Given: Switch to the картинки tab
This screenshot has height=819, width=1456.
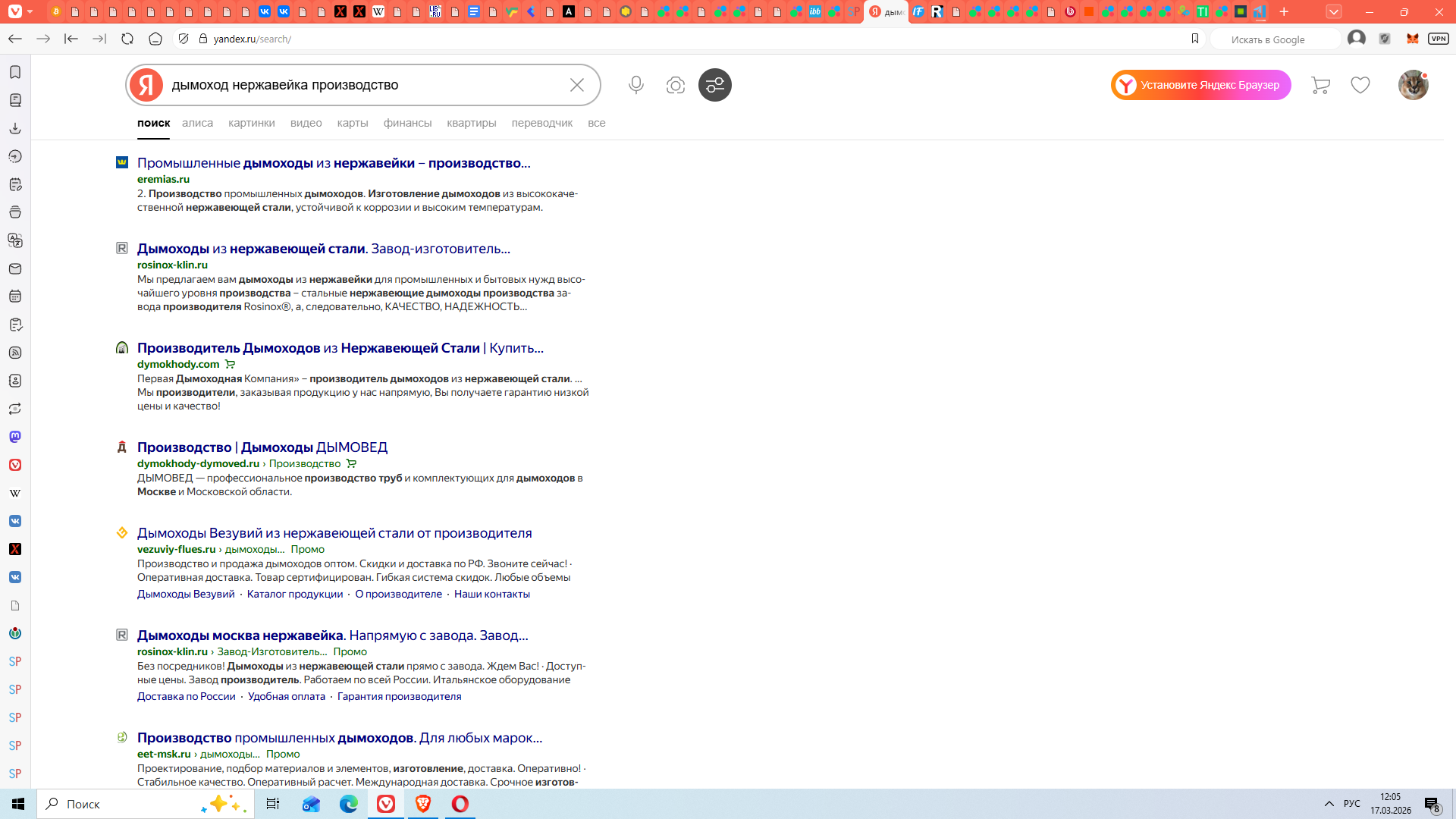Looking at the screenshot, I should [x=251, y=123].
